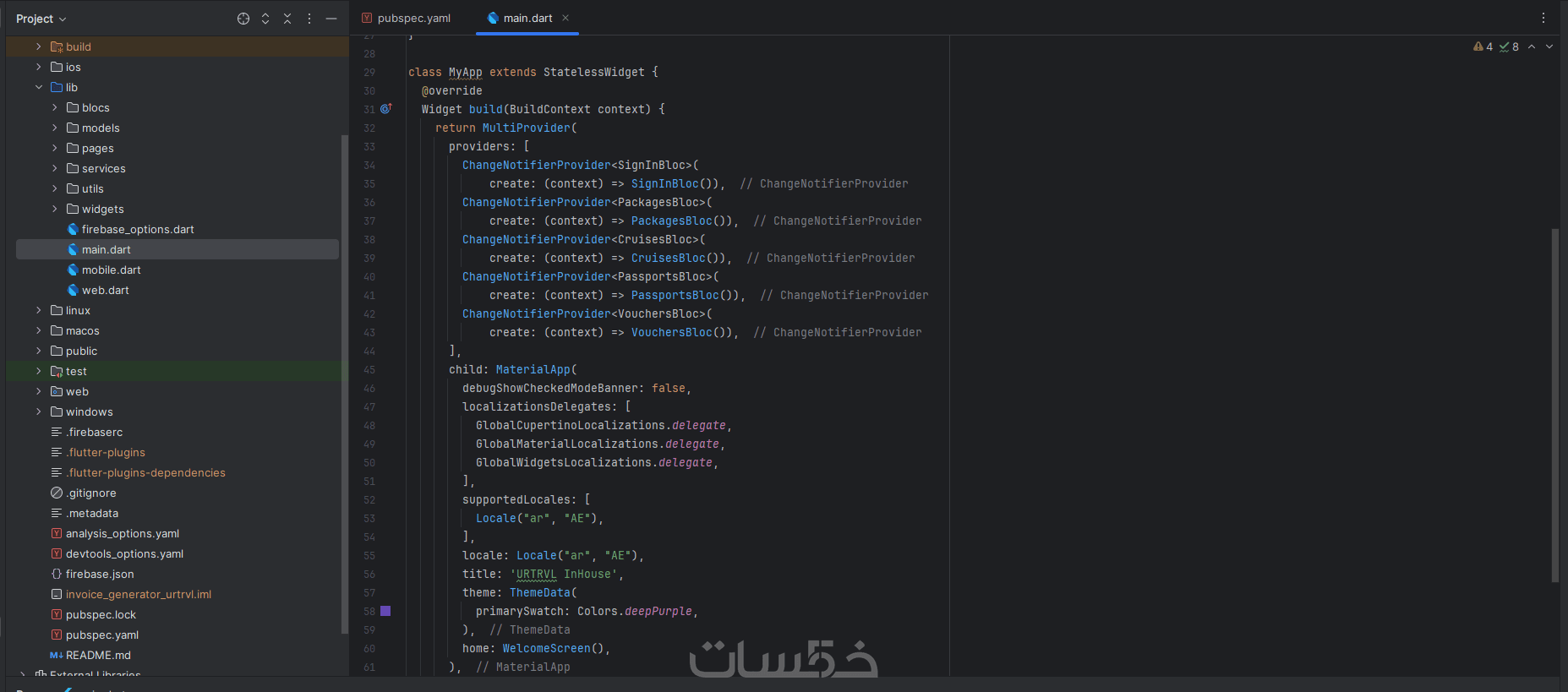This screenshot has width=1568, height=692.
Task: Open the .firebaserc file
Action: pyautogui.click(x=95, y=432)
